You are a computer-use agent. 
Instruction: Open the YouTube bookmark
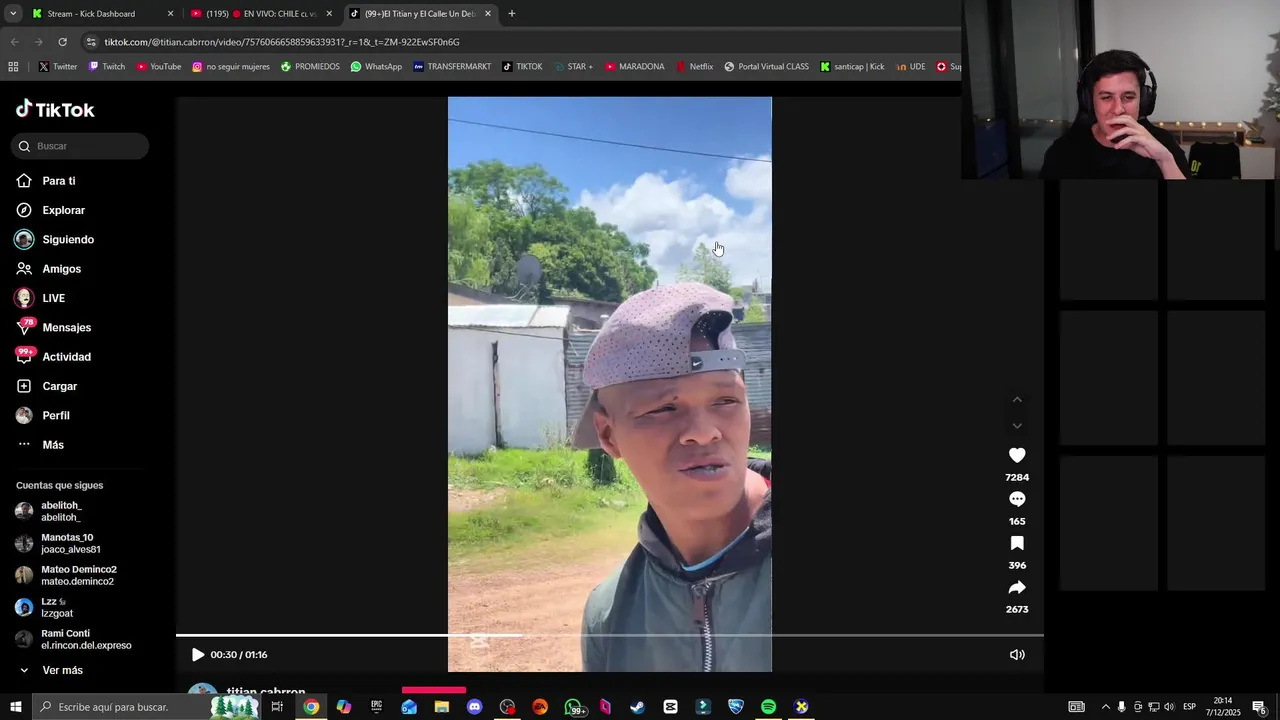coord(159,67)
